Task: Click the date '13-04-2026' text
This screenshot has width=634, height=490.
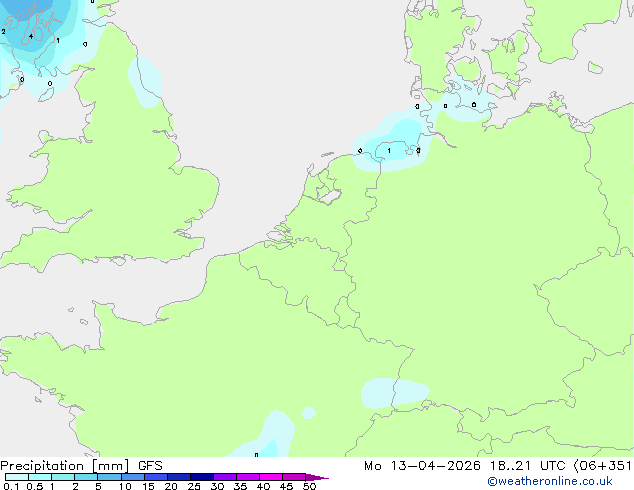Action: coord(435,466)
